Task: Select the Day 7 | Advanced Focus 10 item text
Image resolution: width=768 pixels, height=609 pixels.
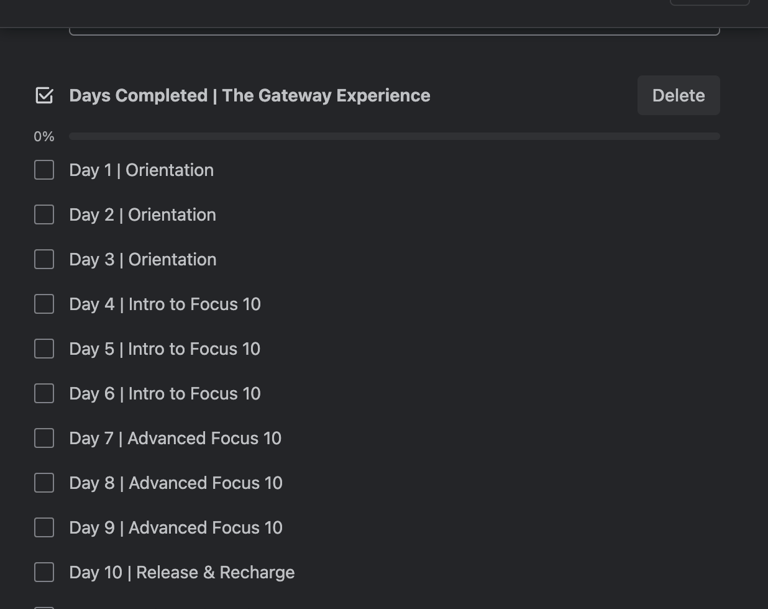Action: coord(175,438)
